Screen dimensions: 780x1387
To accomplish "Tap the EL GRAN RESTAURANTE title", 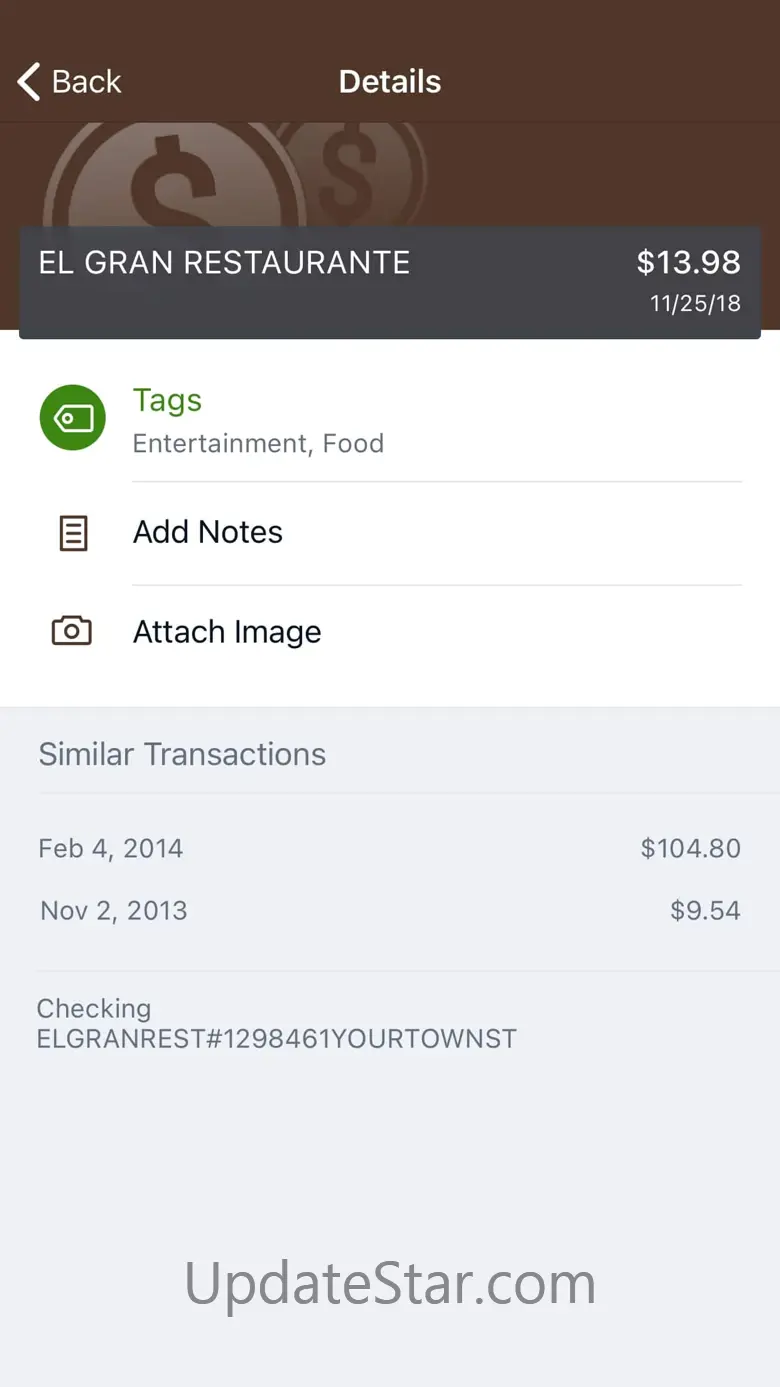I will coord(224,263).
